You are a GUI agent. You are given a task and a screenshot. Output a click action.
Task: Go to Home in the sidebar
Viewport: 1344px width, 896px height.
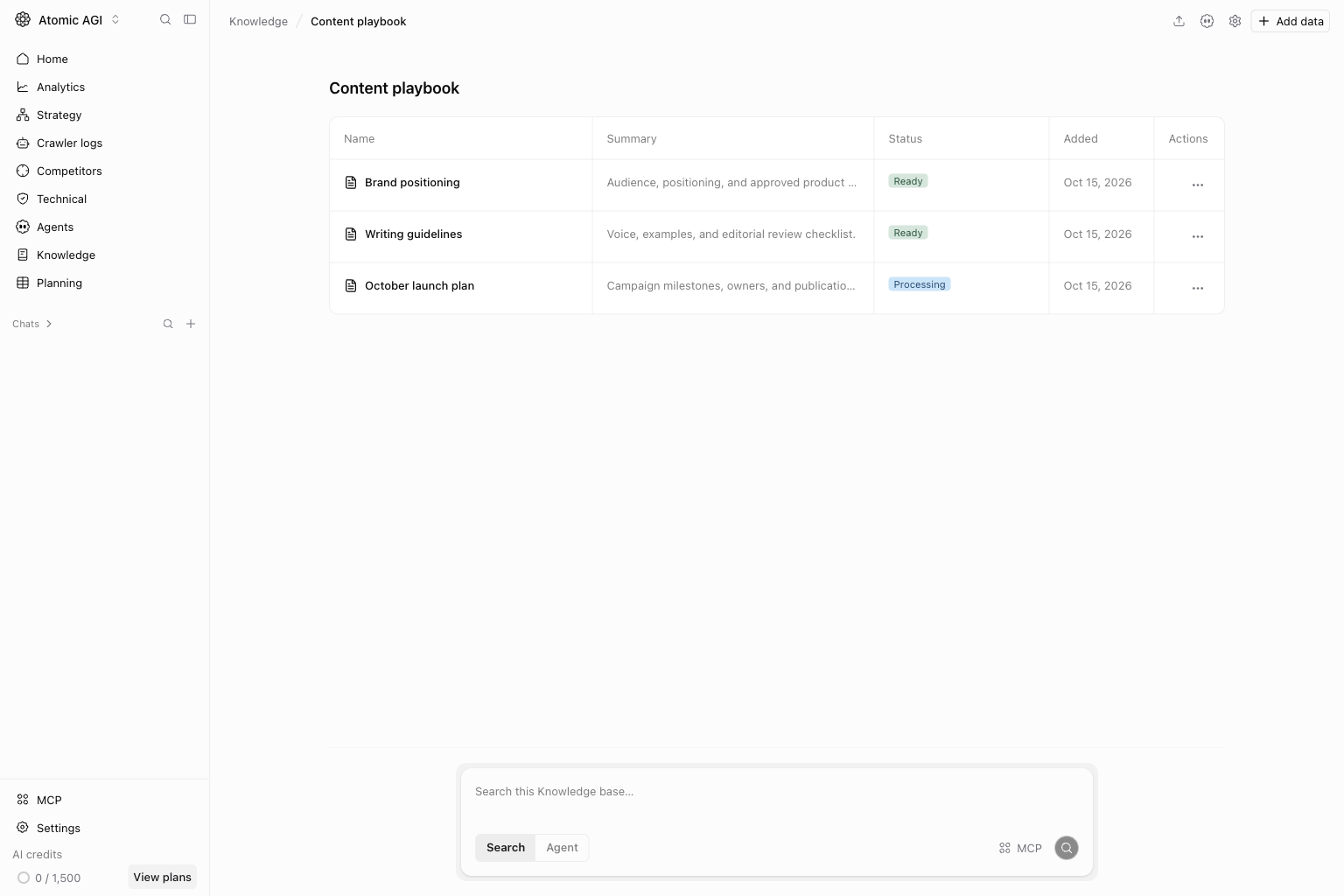[105, 59]
